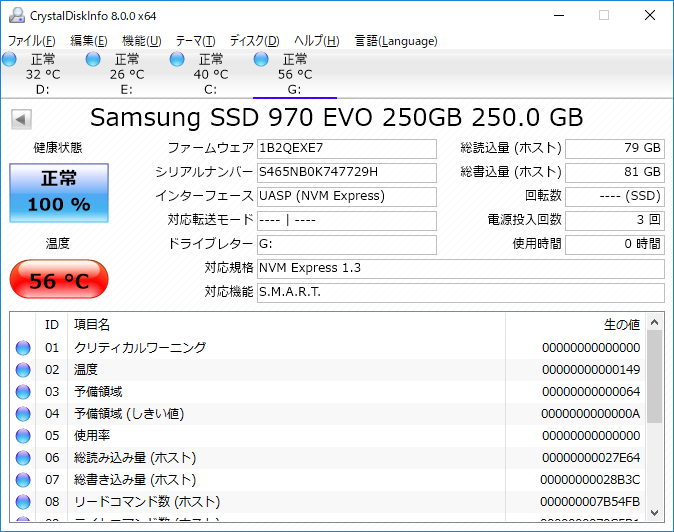This screenshot has height=532, width=674.
Task: Click the blue status orb for drive C:
Action: click(177, 59)
